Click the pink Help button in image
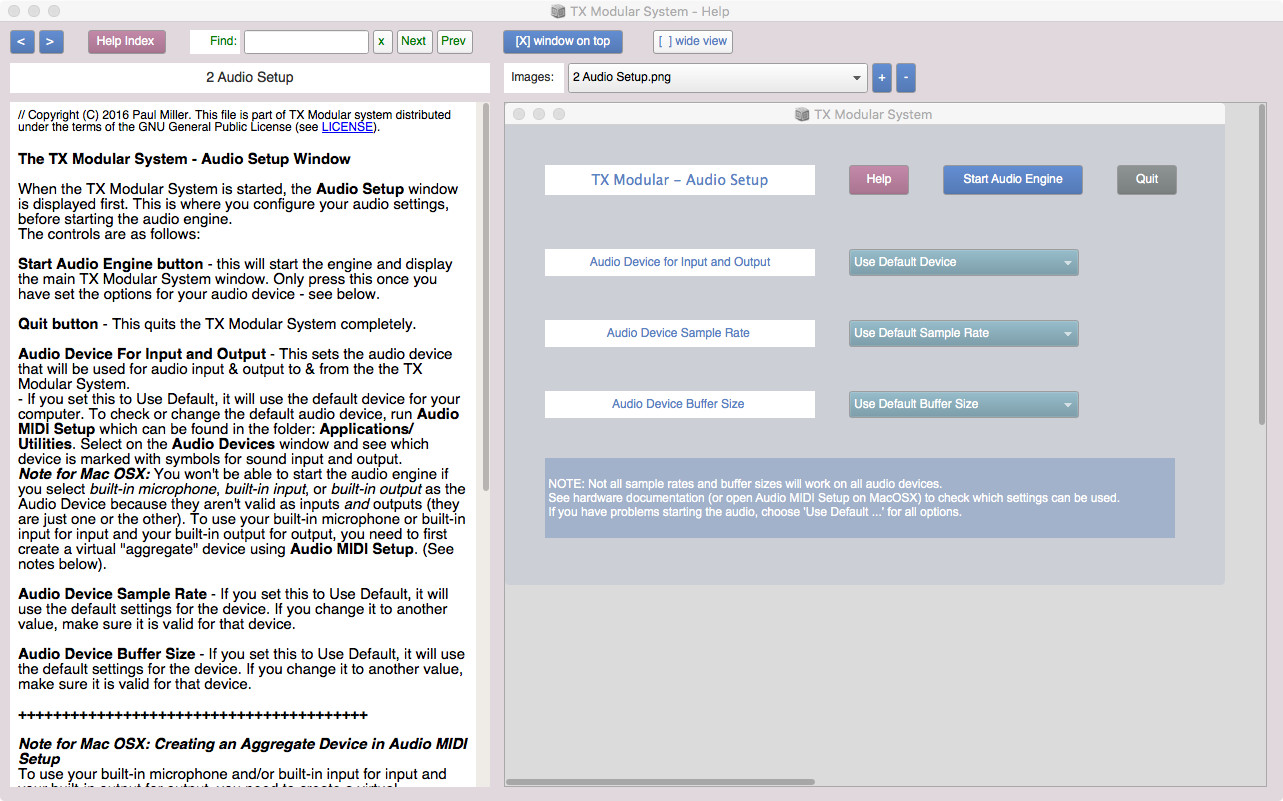The image size is (1283, 801). (x=878, y=180)
